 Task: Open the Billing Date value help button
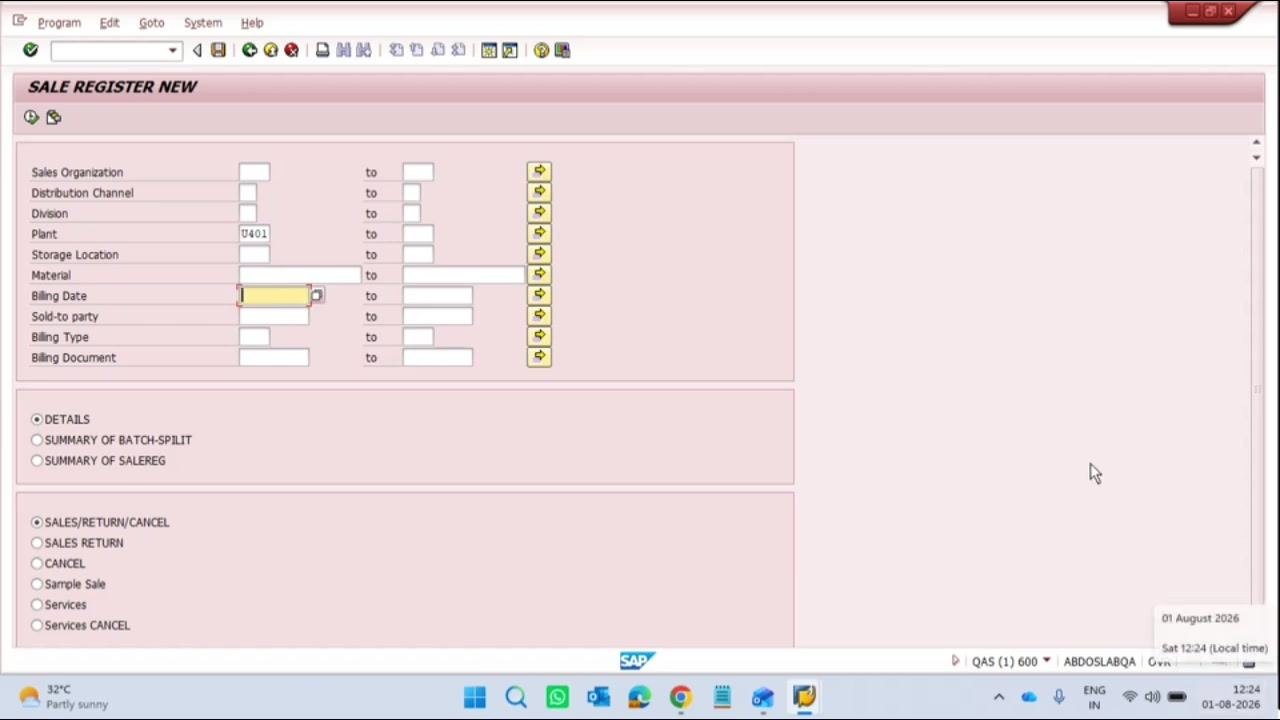coord(317,296)
